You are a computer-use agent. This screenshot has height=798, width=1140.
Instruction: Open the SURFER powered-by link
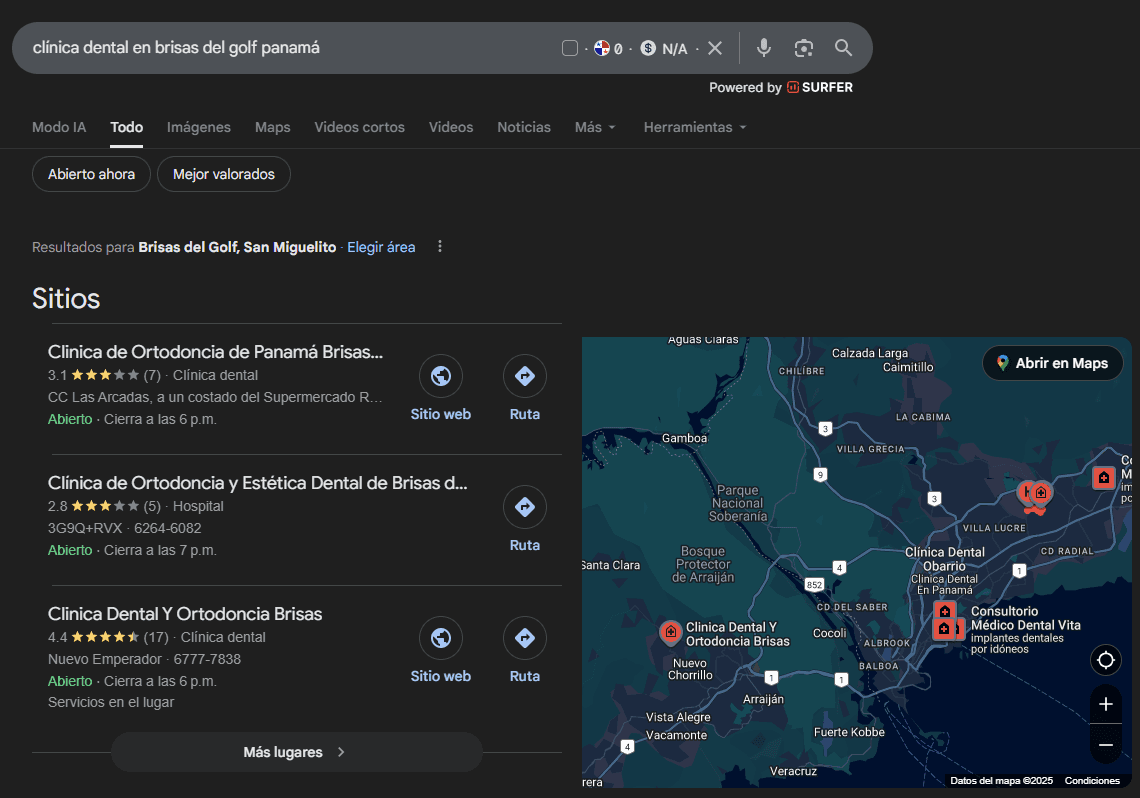(x=819, y=87)
